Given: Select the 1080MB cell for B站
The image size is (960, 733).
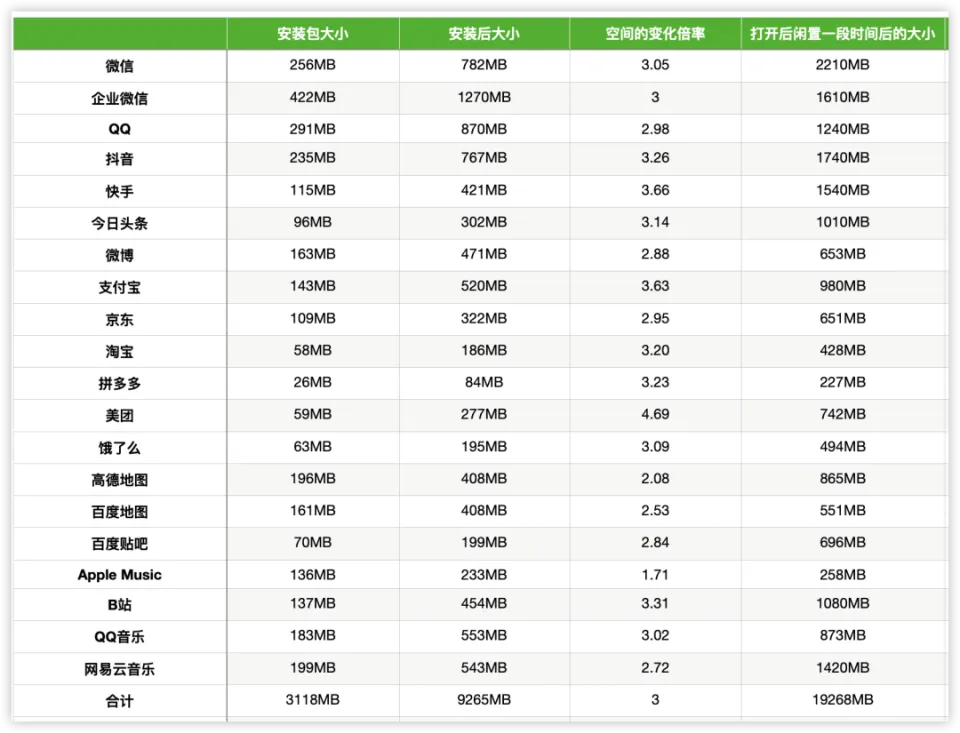Looking at the screenshot, I should tap(843, 604).
